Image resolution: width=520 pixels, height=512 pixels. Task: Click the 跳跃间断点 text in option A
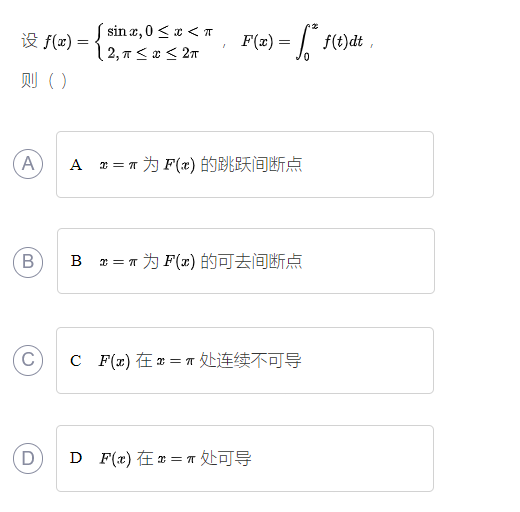click(x=260, y=164)
